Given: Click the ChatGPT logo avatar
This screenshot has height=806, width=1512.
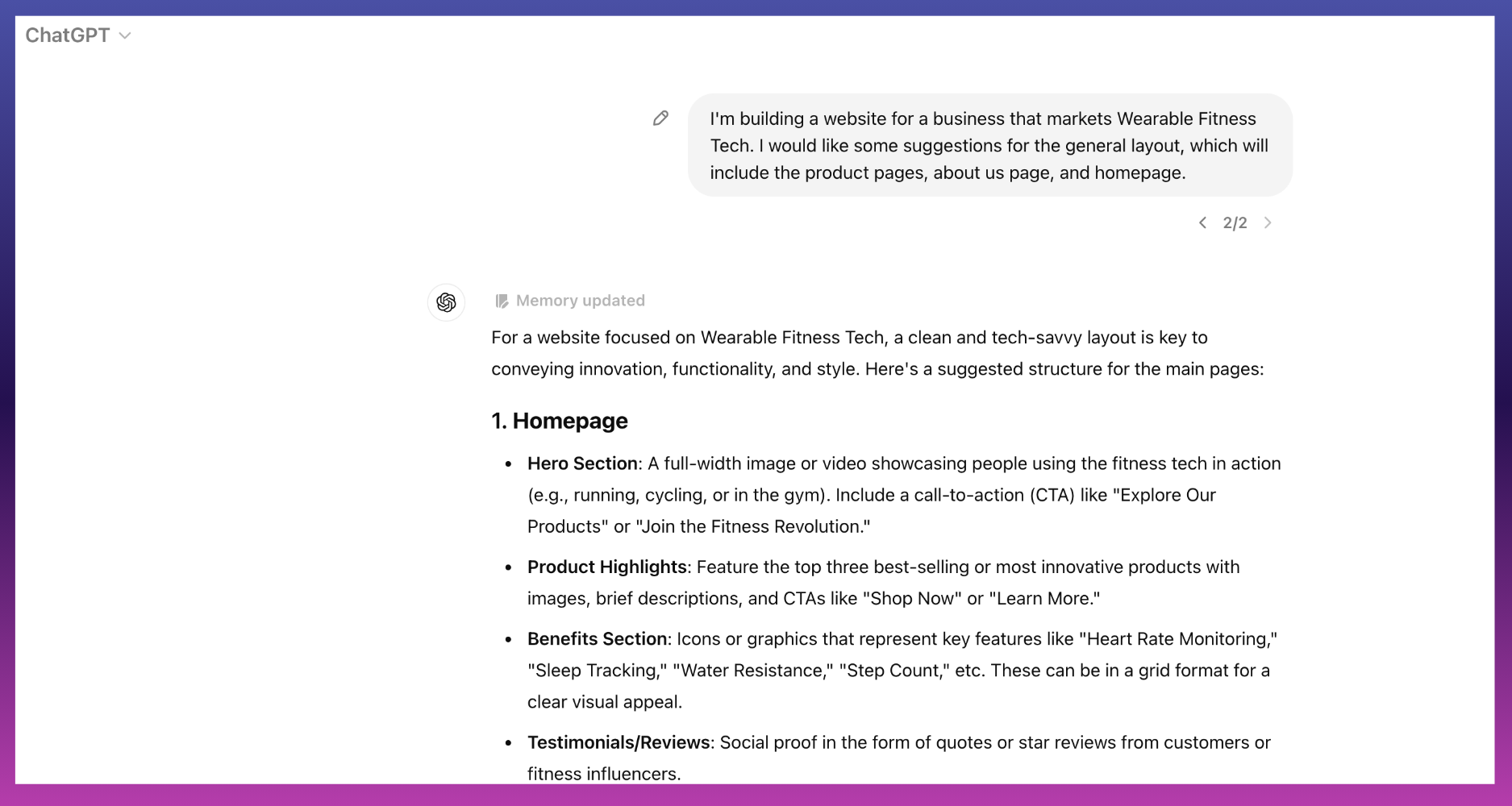Looking at the screenshot, I should click(446, 302).
